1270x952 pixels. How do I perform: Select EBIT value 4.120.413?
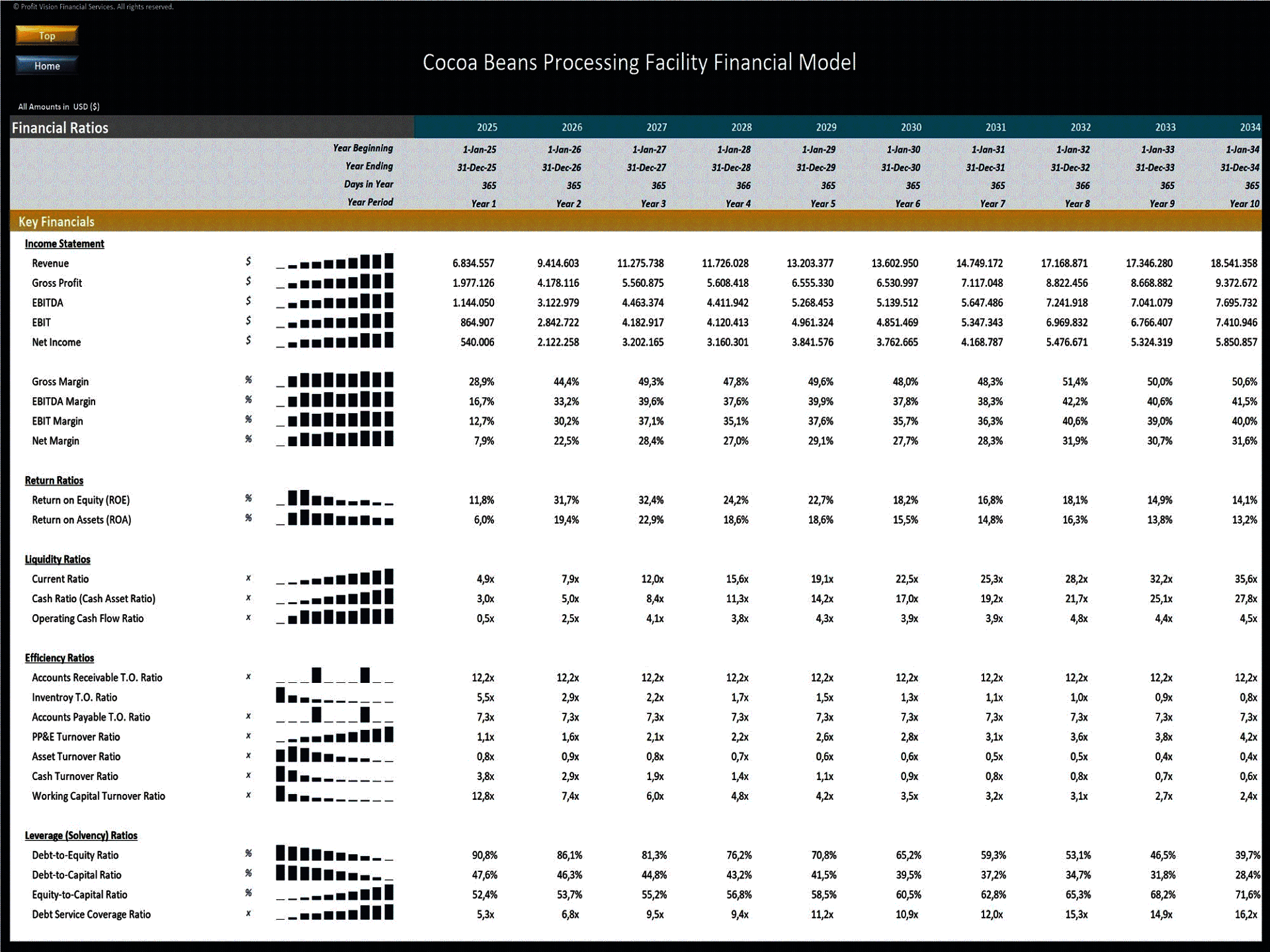[x=727, y=323]
